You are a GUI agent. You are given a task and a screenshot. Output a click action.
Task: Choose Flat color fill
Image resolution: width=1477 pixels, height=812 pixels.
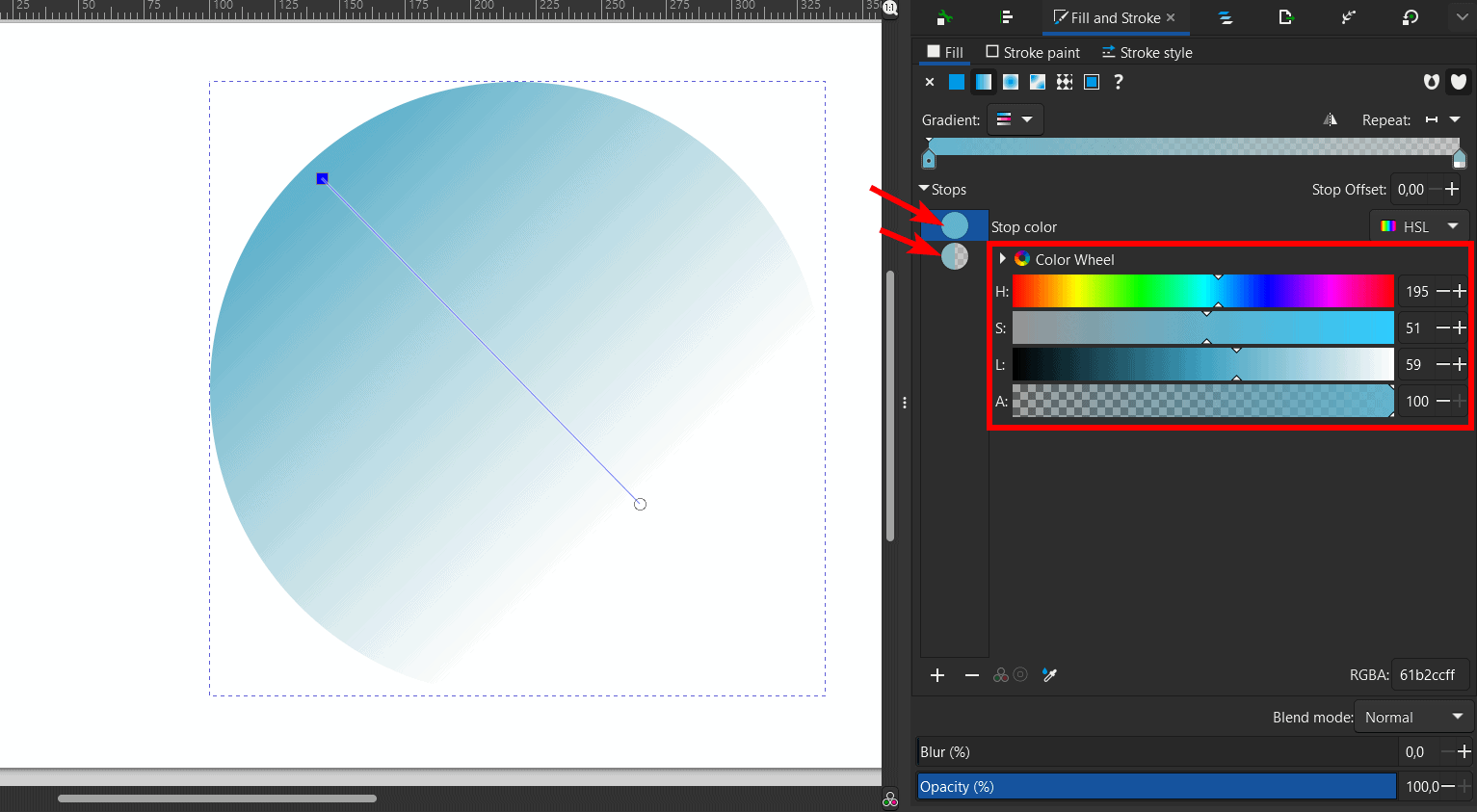957,82
